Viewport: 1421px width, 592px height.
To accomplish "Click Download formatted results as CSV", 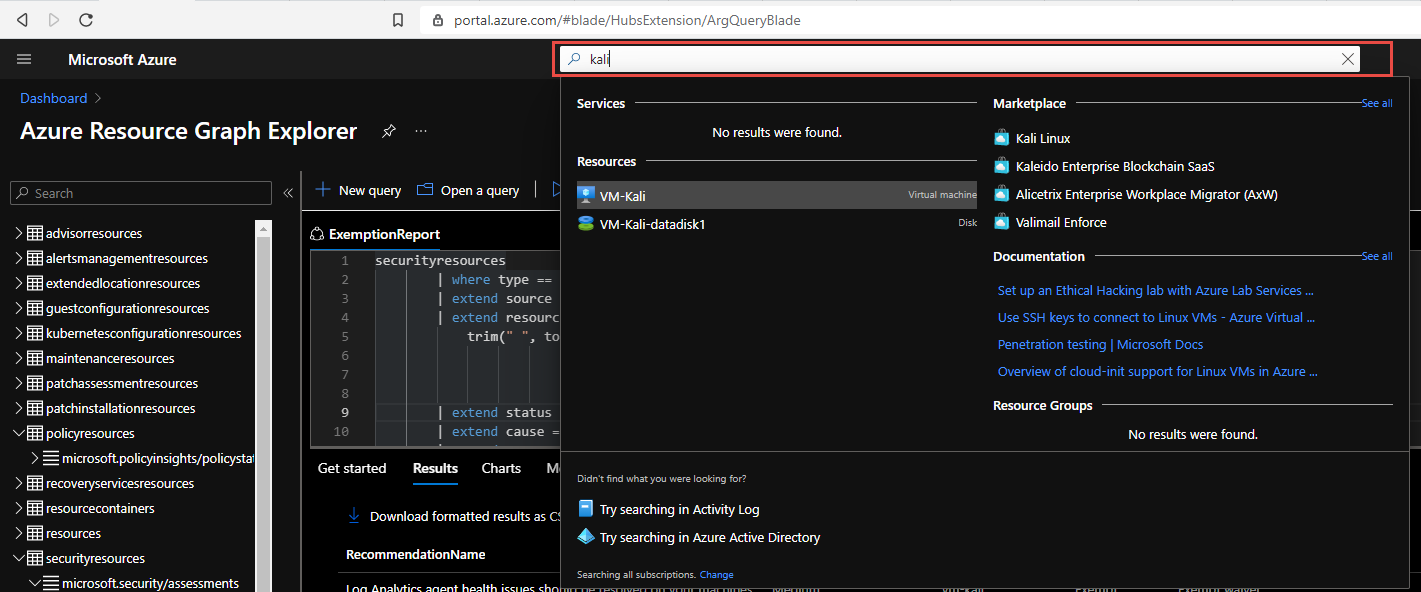I will pos(453,516).
